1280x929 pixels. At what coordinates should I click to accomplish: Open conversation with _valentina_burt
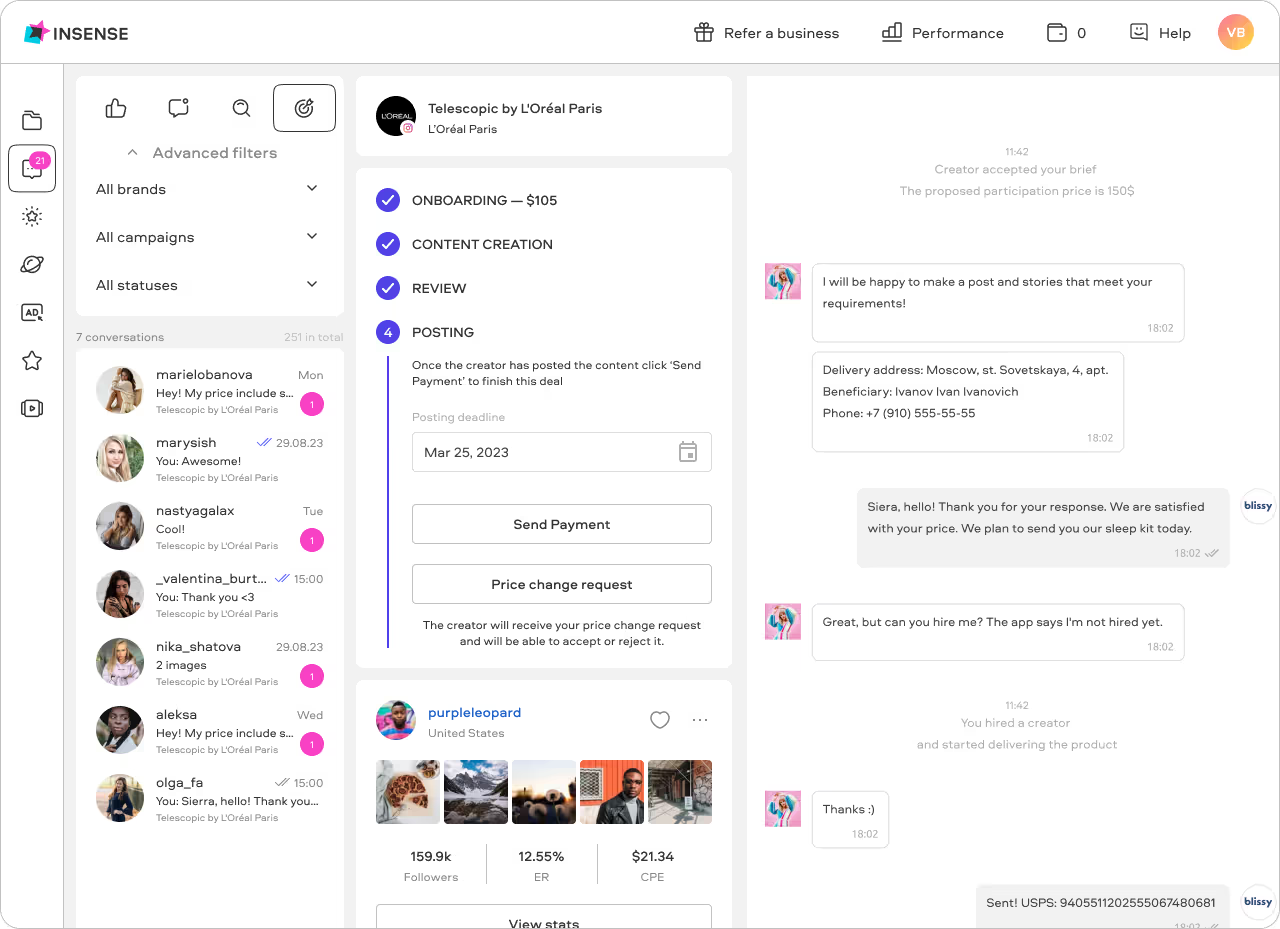click(210, 594)
